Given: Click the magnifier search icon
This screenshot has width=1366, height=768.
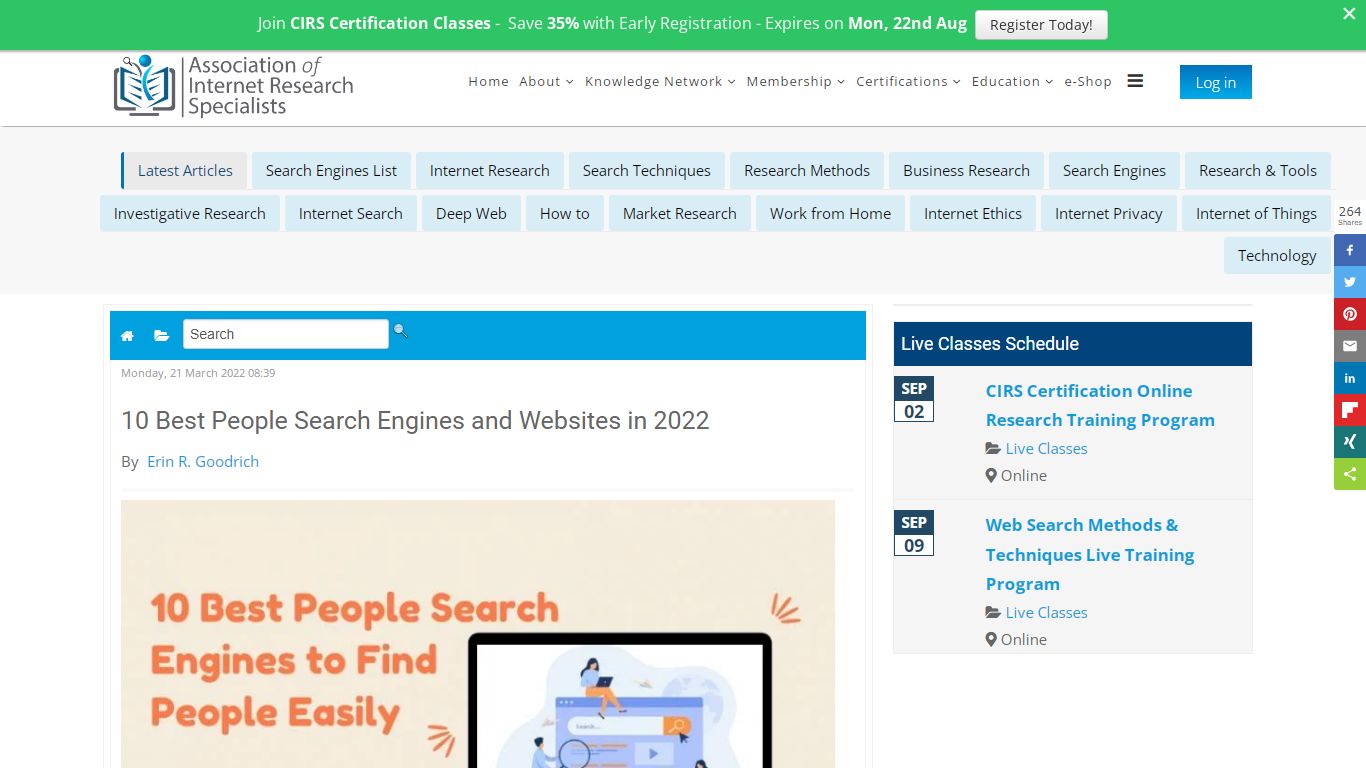Looking at the screenshot, I should tap(400, 330).
